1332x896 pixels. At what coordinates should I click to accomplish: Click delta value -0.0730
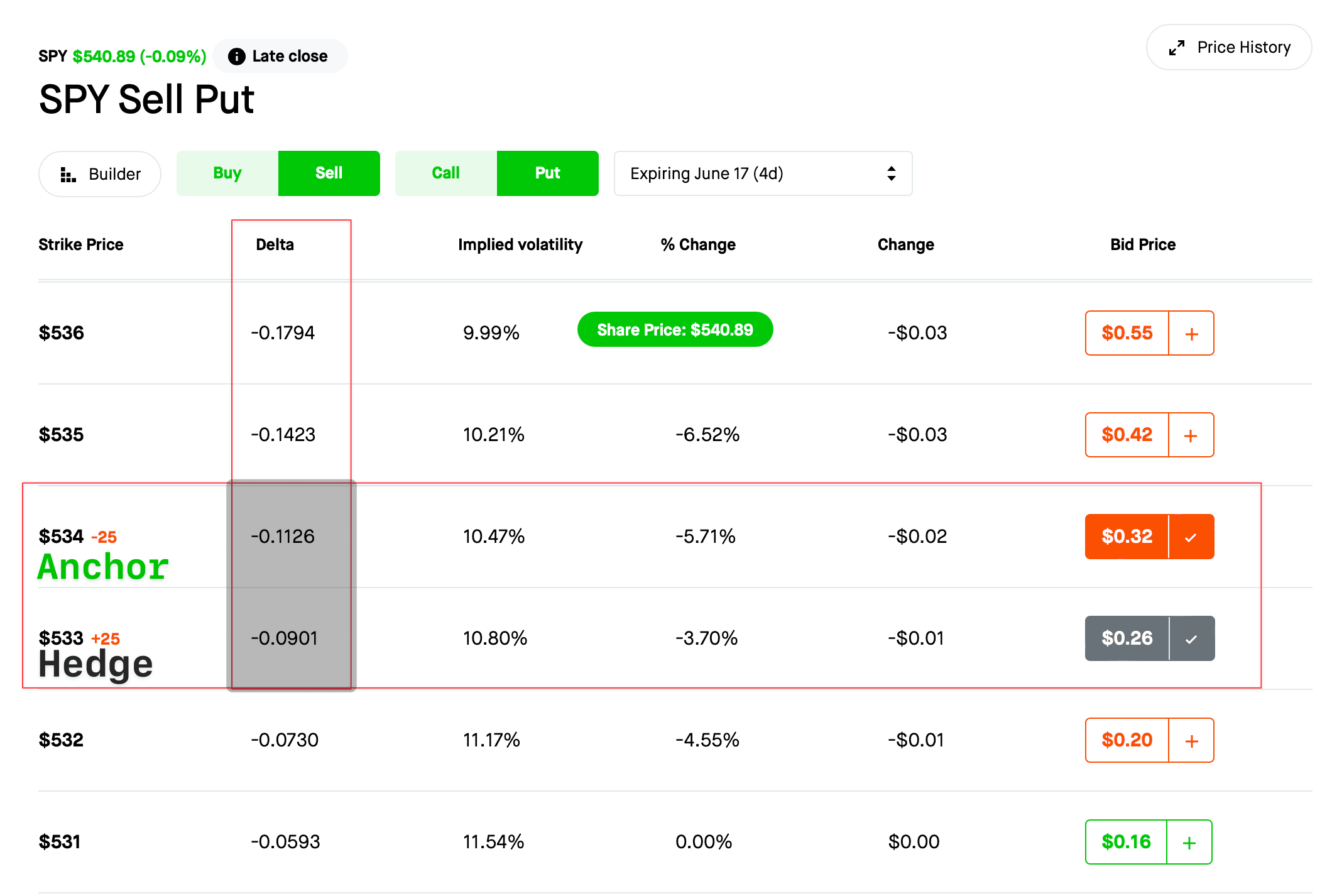(x=285, y=740)
